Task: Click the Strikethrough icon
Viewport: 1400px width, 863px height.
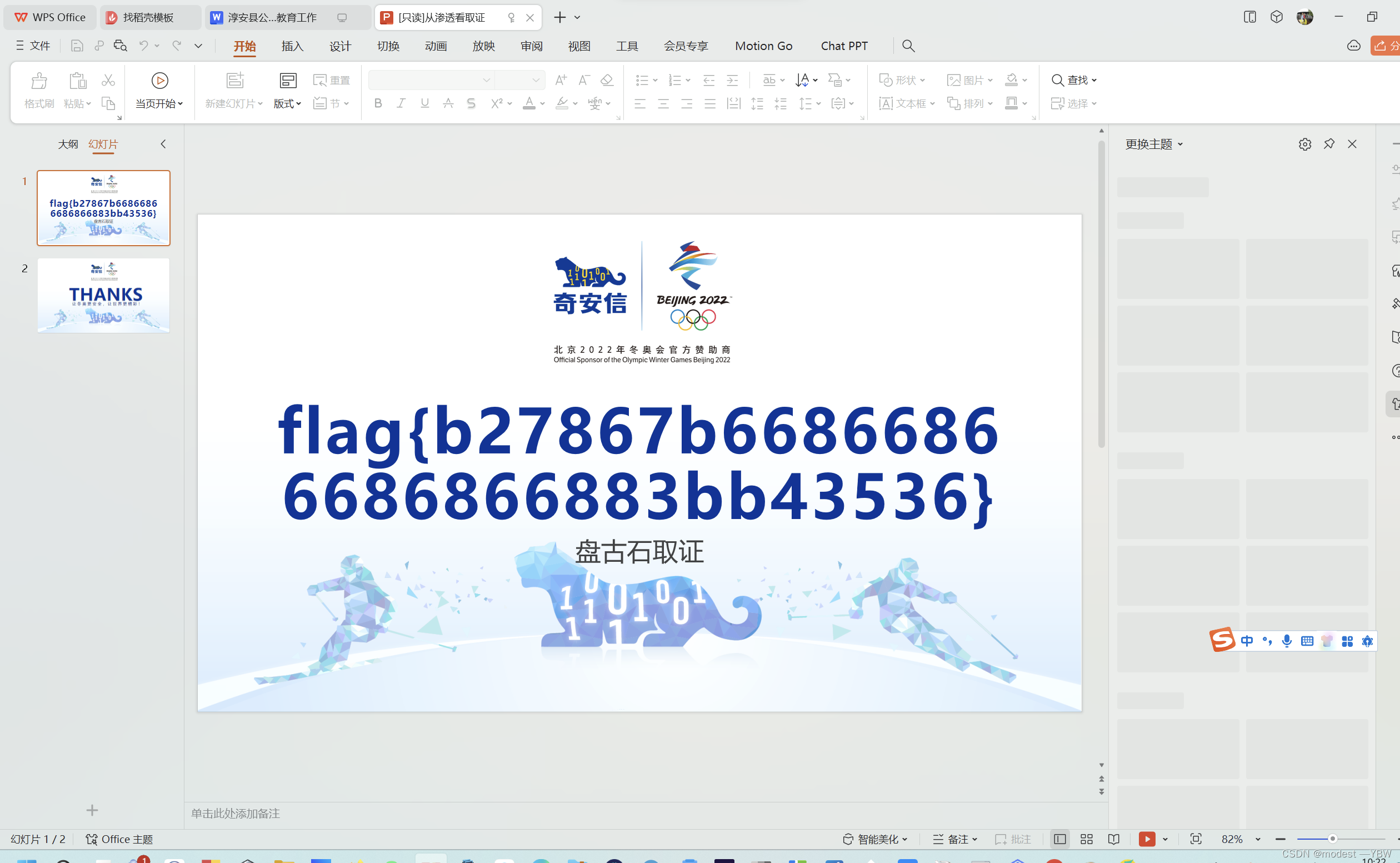Action: (x=448, y=103)
